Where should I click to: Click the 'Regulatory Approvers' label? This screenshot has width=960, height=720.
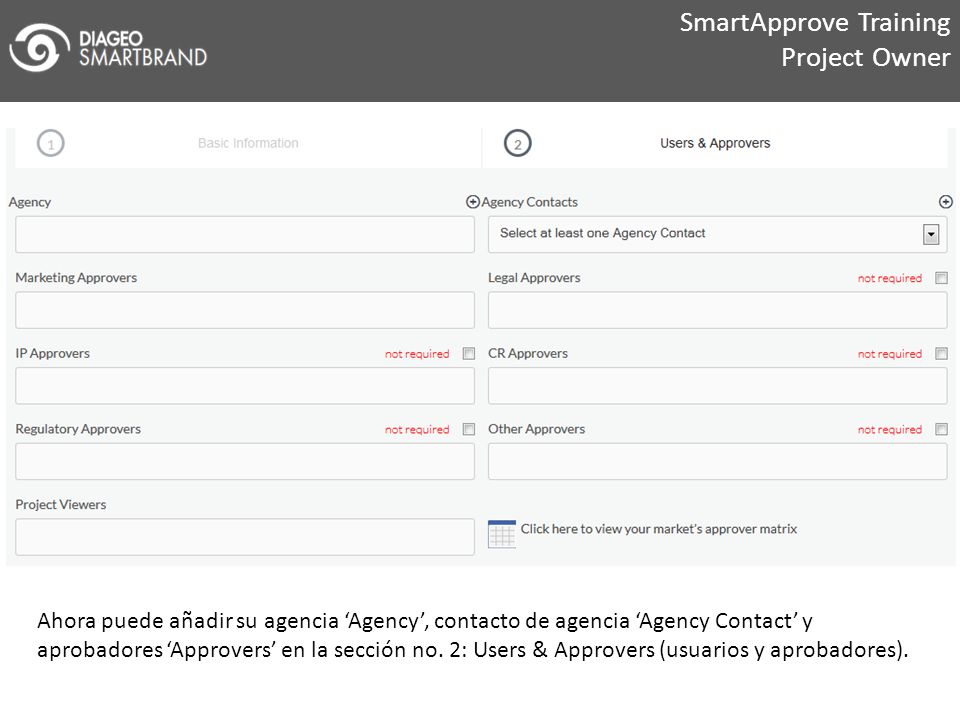coord(78,429)
